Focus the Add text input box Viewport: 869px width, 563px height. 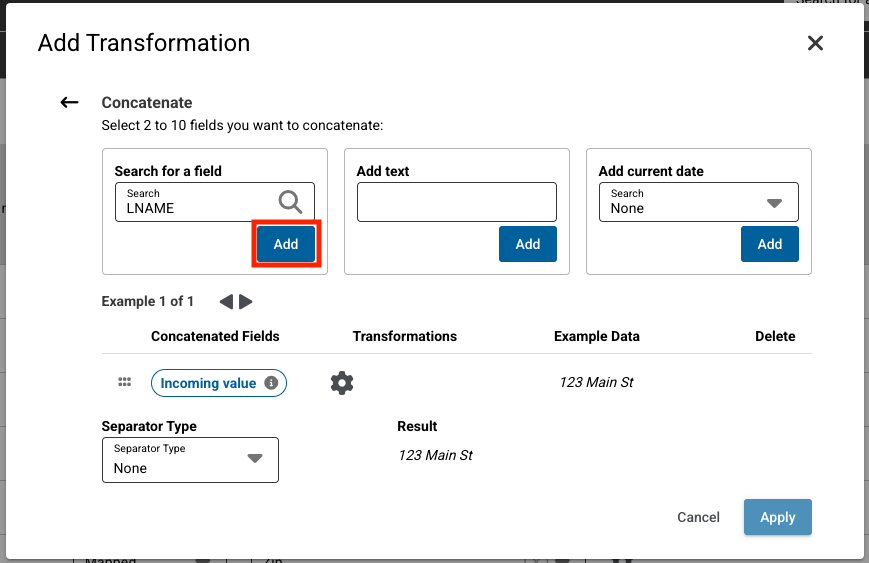coord(457,202)
